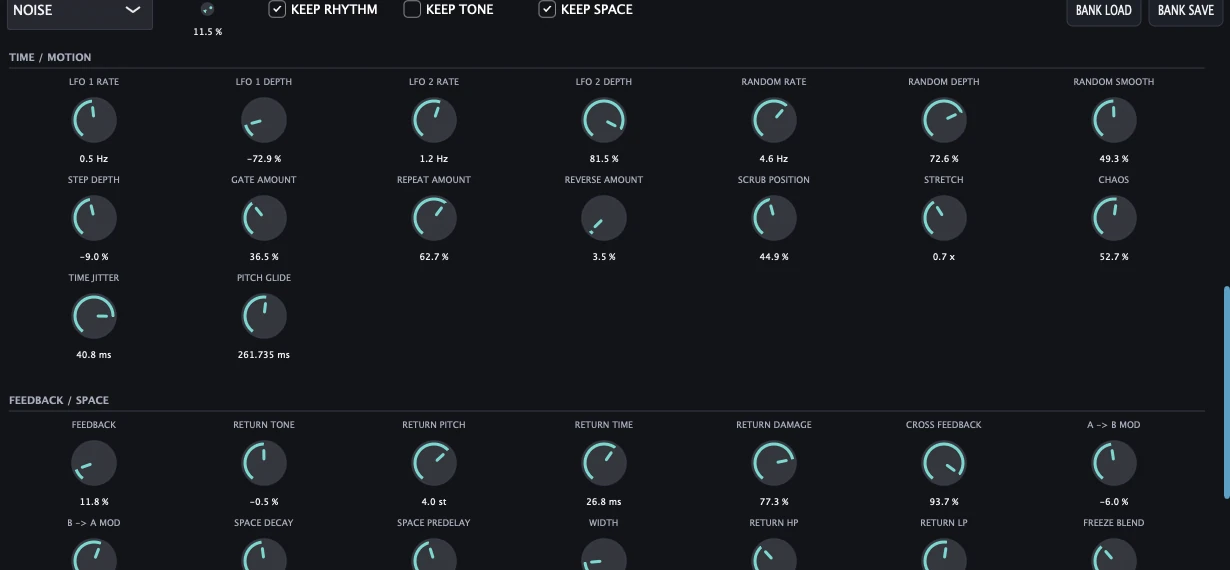Click the RANDOM DEPTH knob

(944, 120)
